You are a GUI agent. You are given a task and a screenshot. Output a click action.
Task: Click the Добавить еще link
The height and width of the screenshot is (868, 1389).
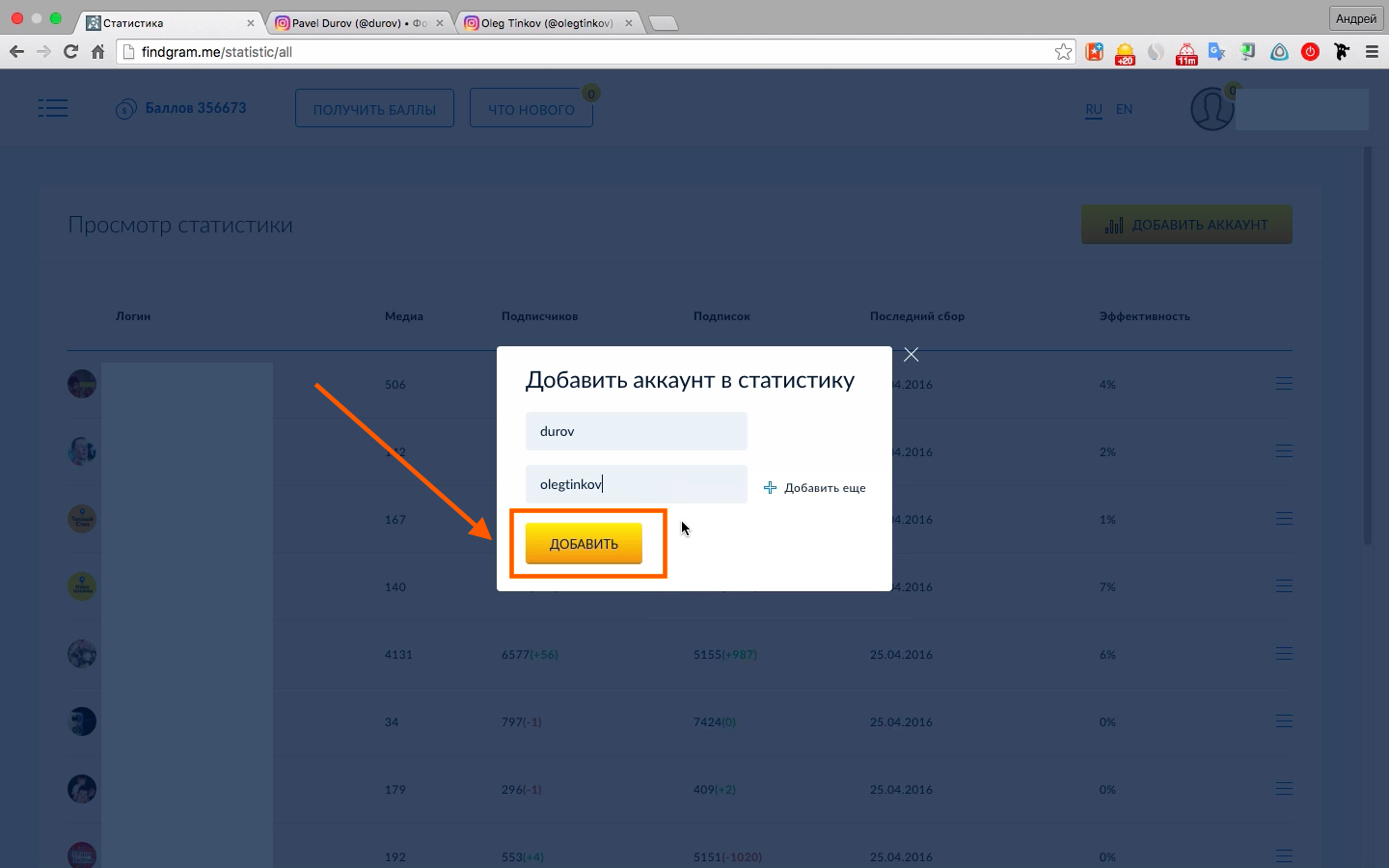pos(825,488)
